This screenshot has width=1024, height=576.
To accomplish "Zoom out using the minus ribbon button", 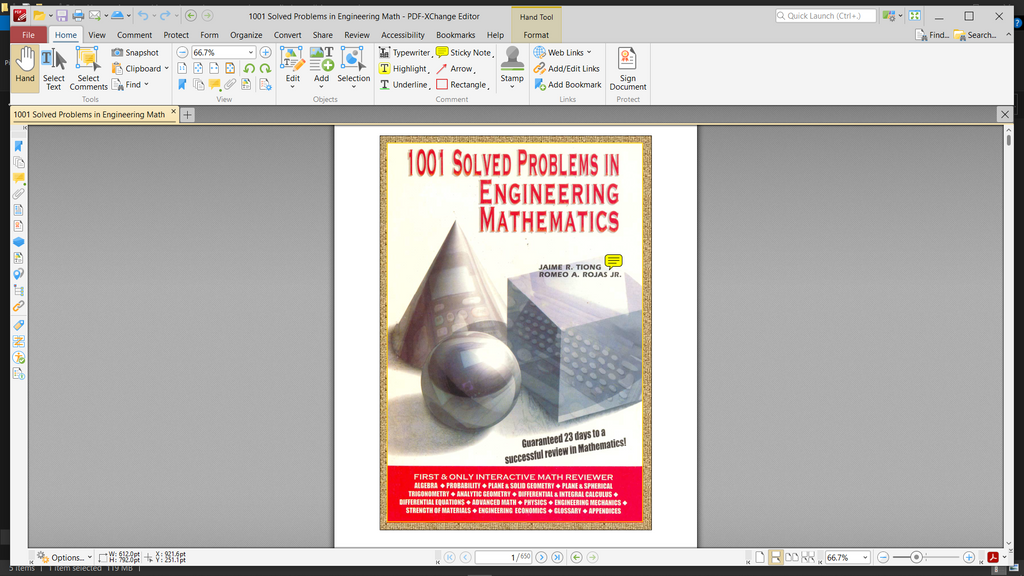I will (182, 52).
